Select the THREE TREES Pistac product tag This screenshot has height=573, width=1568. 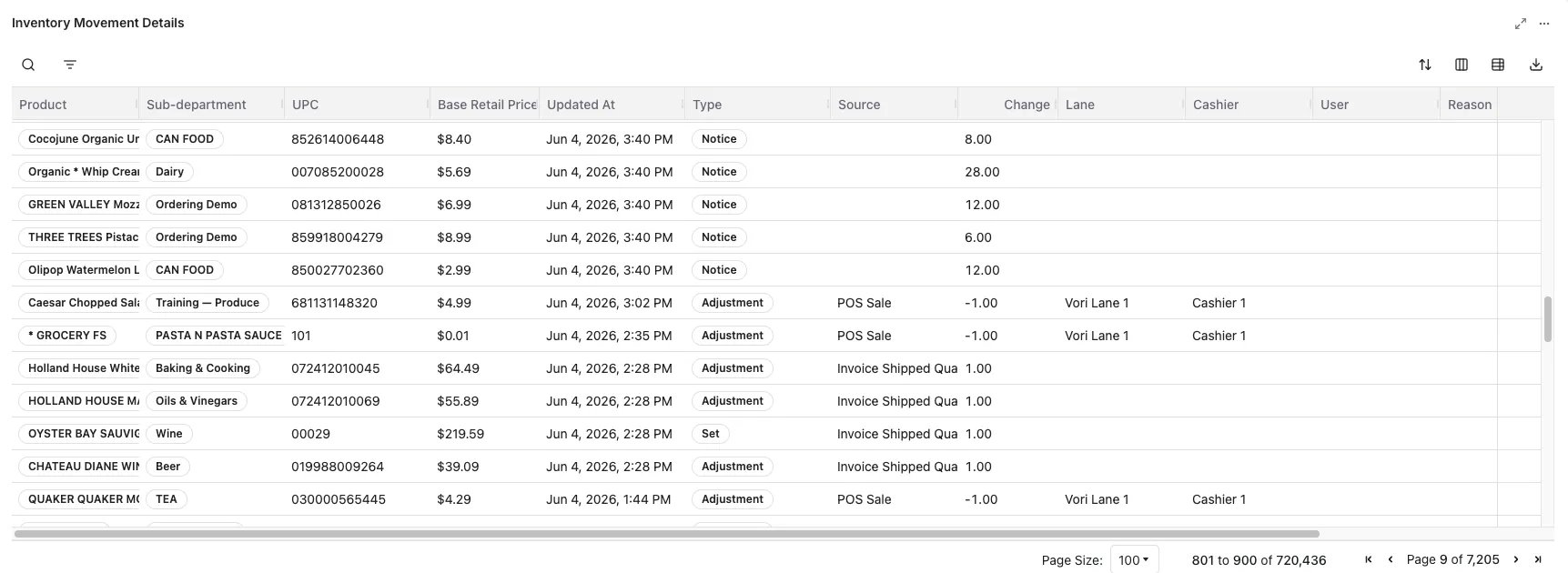[x=80, y=237]
